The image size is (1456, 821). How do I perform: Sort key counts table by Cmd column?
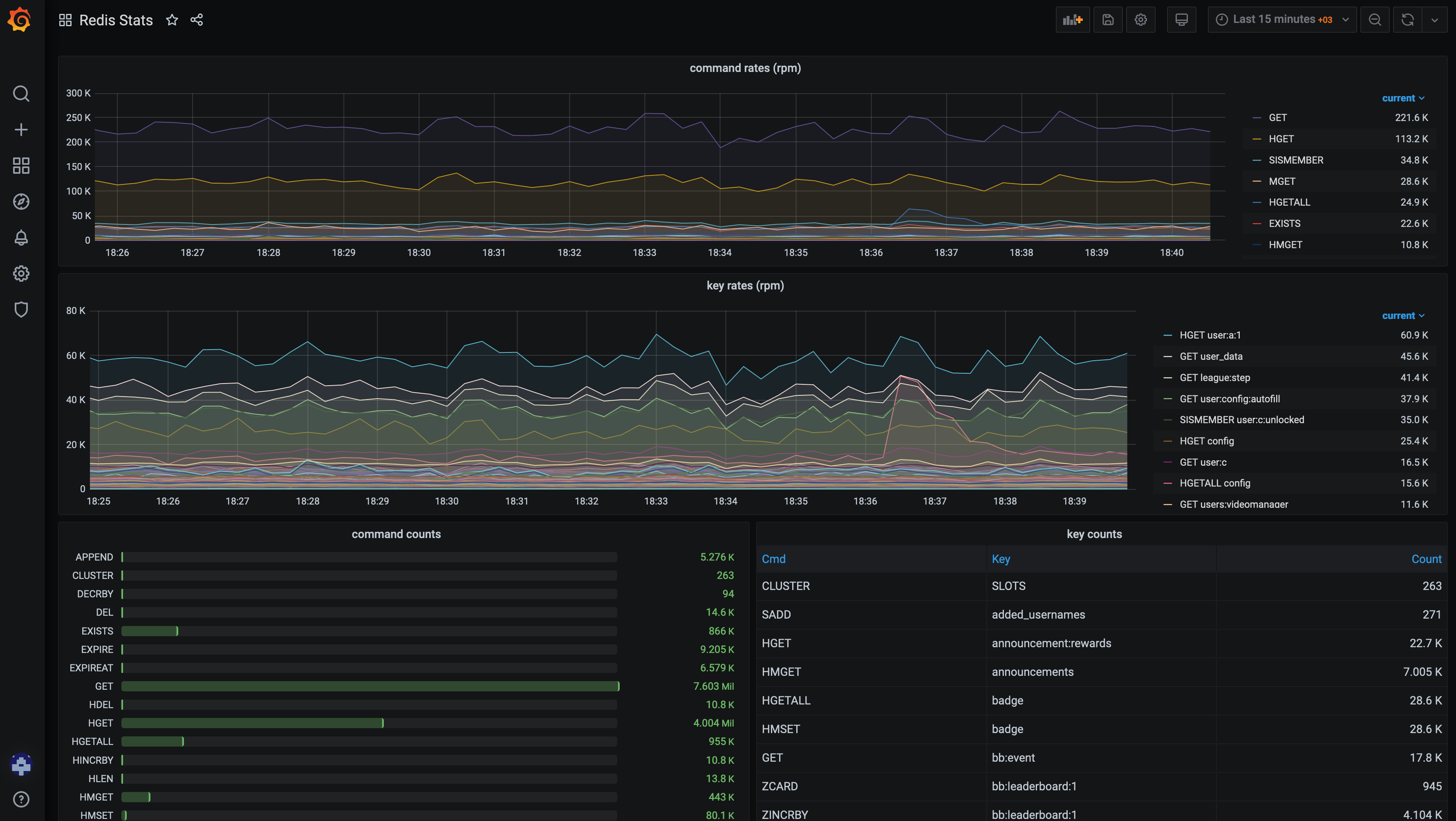tap(773, 559)
